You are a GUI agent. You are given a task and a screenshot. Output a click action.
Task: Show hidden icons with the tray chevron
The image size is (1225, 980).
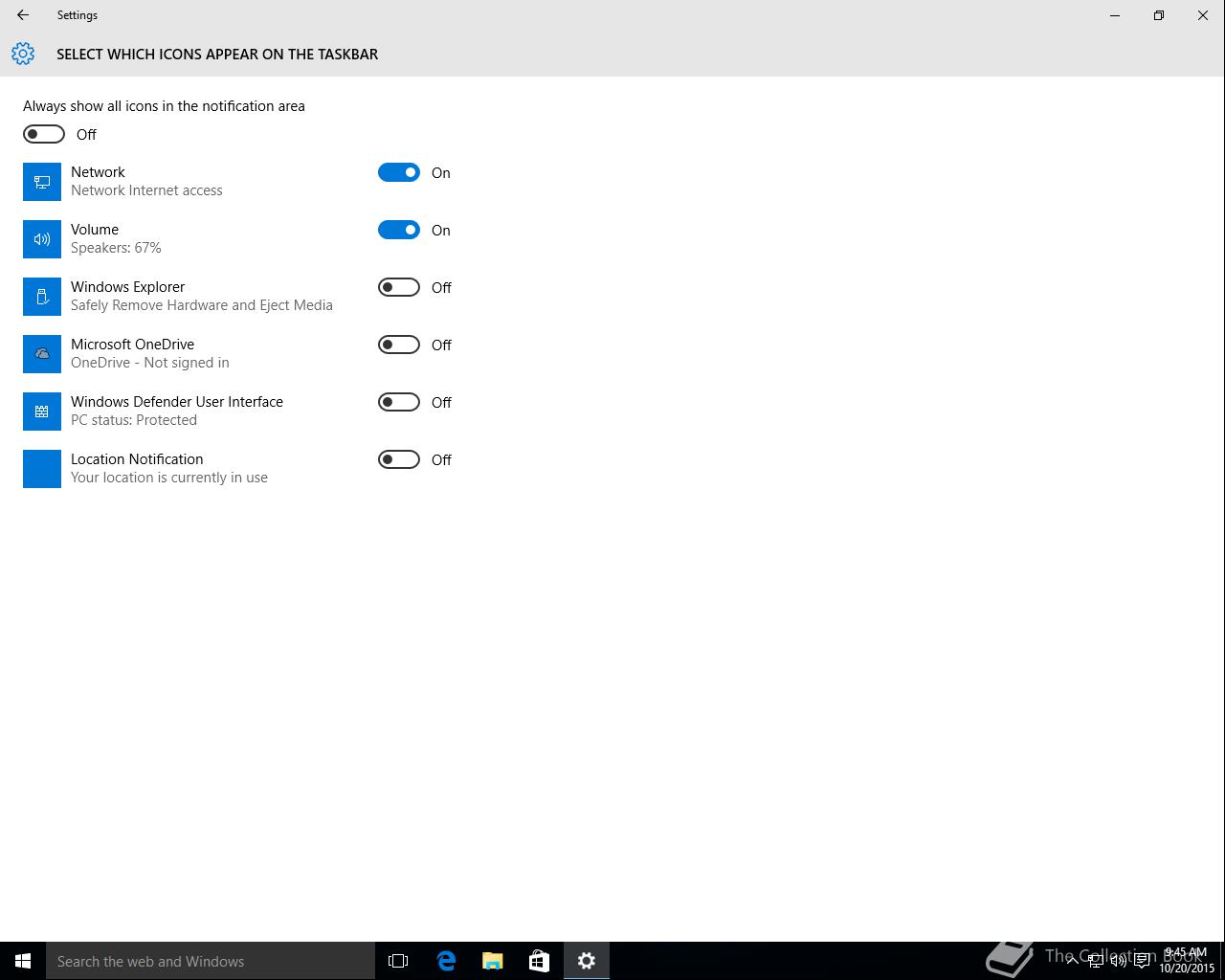coord(1072,960)
